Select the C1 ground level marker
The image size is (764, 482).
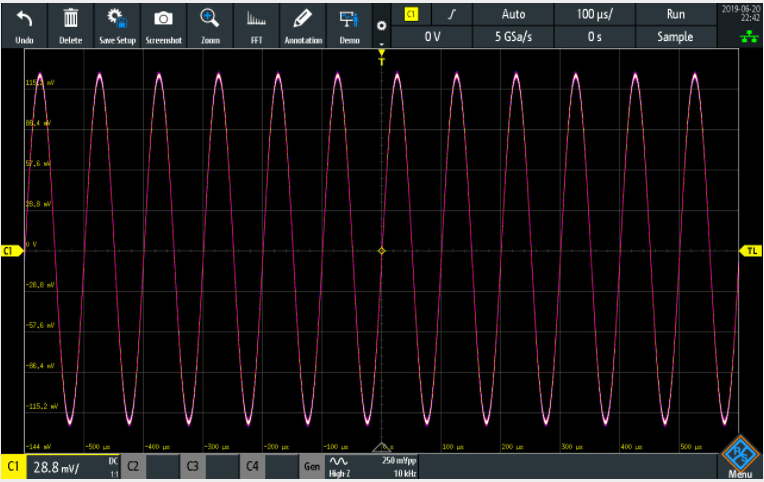point(12,251)
